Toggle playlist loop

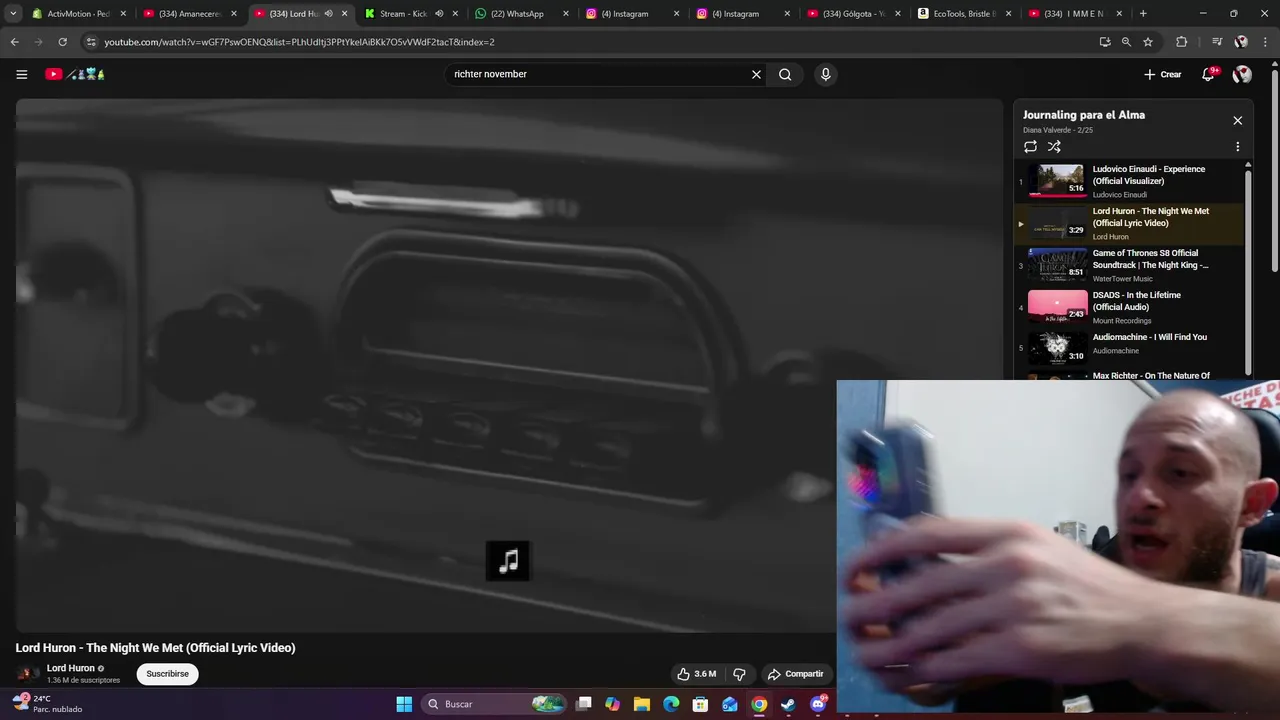(1030, 146)
